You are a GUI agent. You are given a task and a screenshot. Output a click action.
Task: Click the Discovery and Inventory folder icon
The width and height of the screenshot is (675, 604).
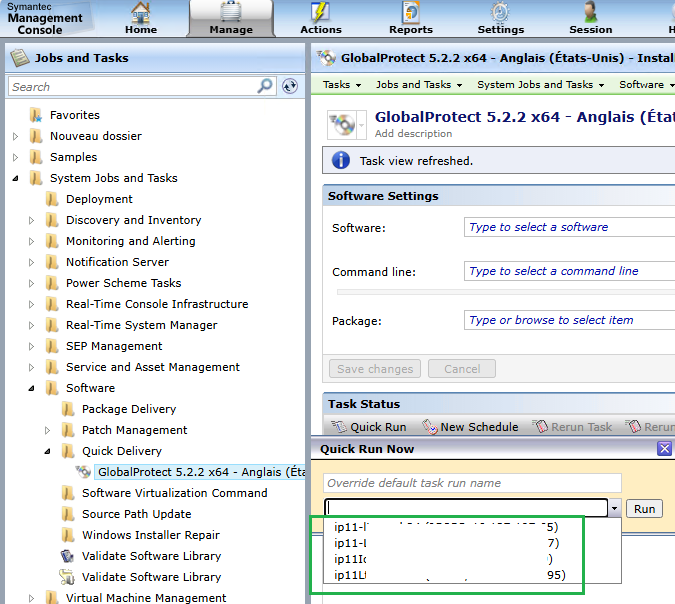click(x=52, y=220)
